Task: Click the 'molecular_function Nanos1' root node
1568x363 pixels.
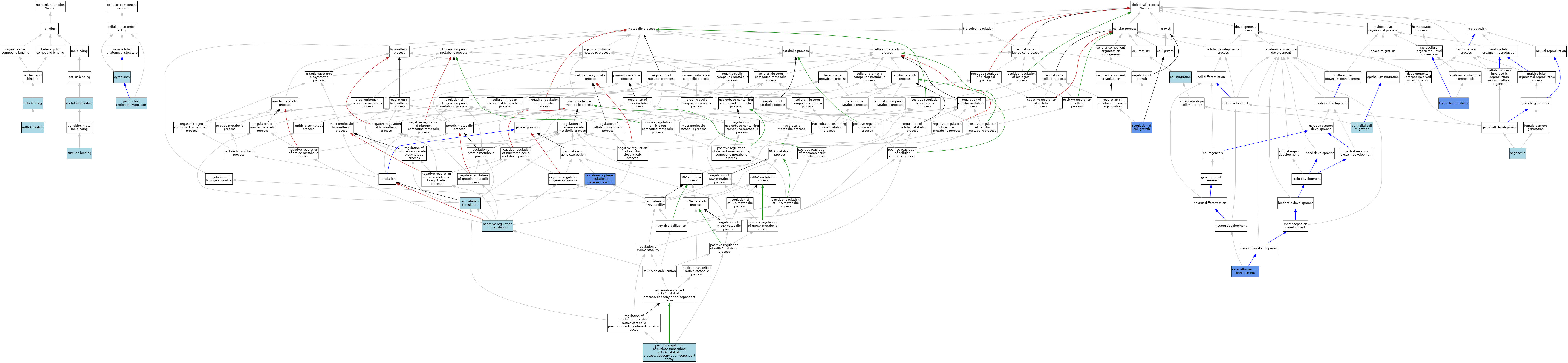Action: [x=50, y=7]
